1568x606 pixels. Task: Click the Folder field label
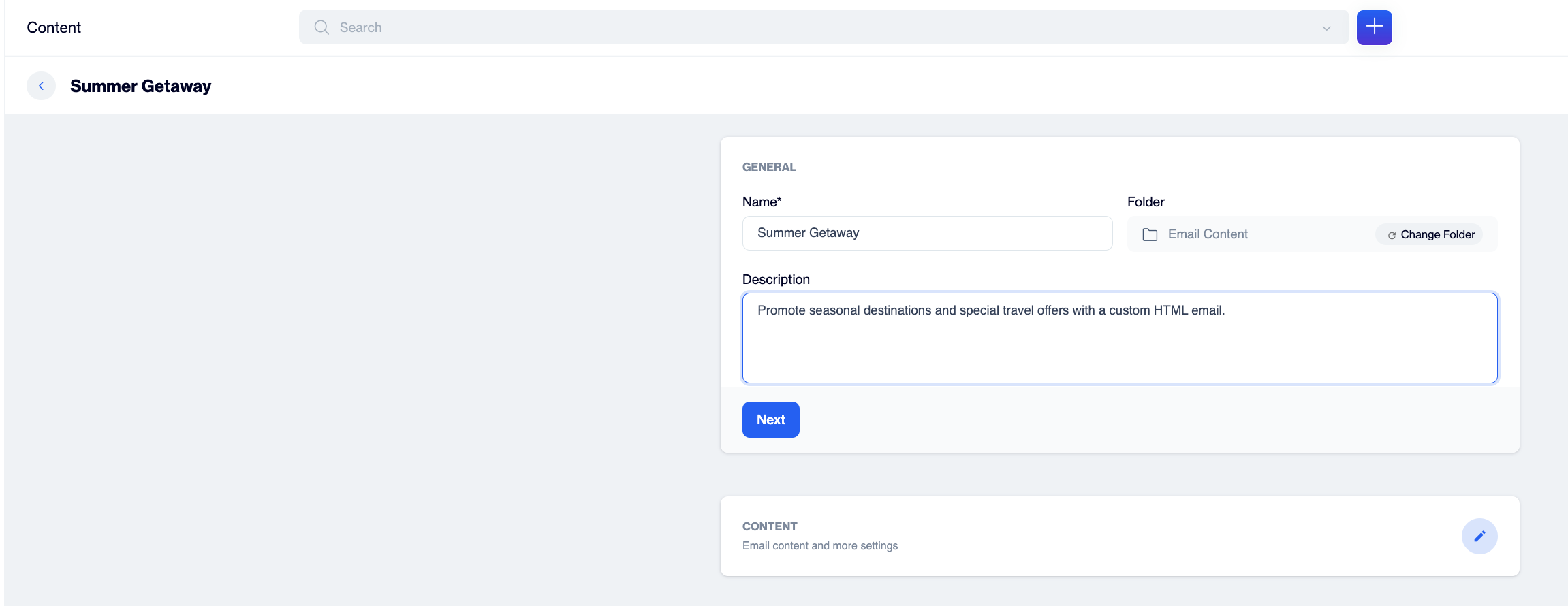[x=1146, y=202]
